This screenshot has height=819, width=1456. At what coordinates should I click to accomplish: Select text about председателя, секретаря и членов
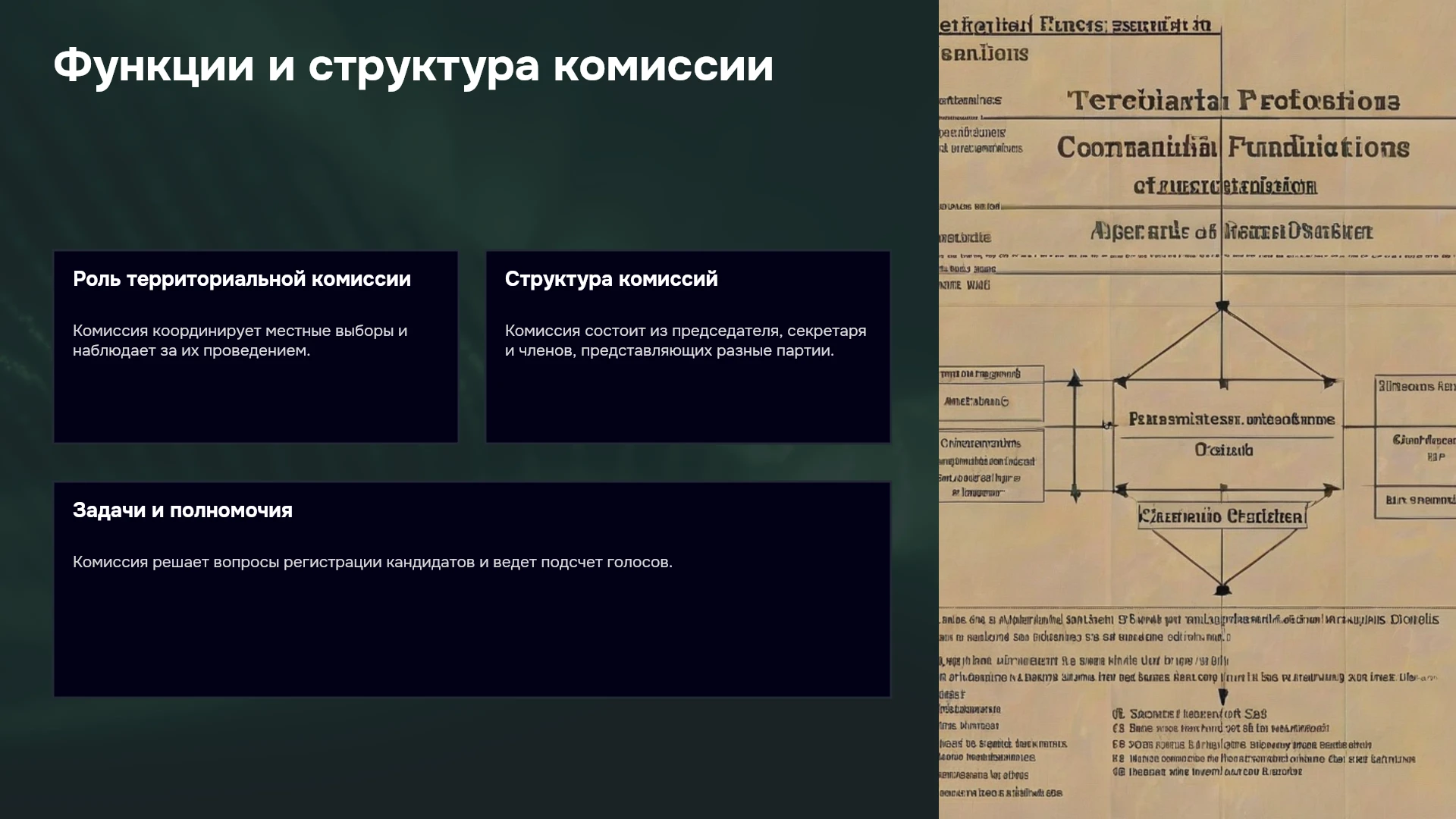click(x=686, y=340)
